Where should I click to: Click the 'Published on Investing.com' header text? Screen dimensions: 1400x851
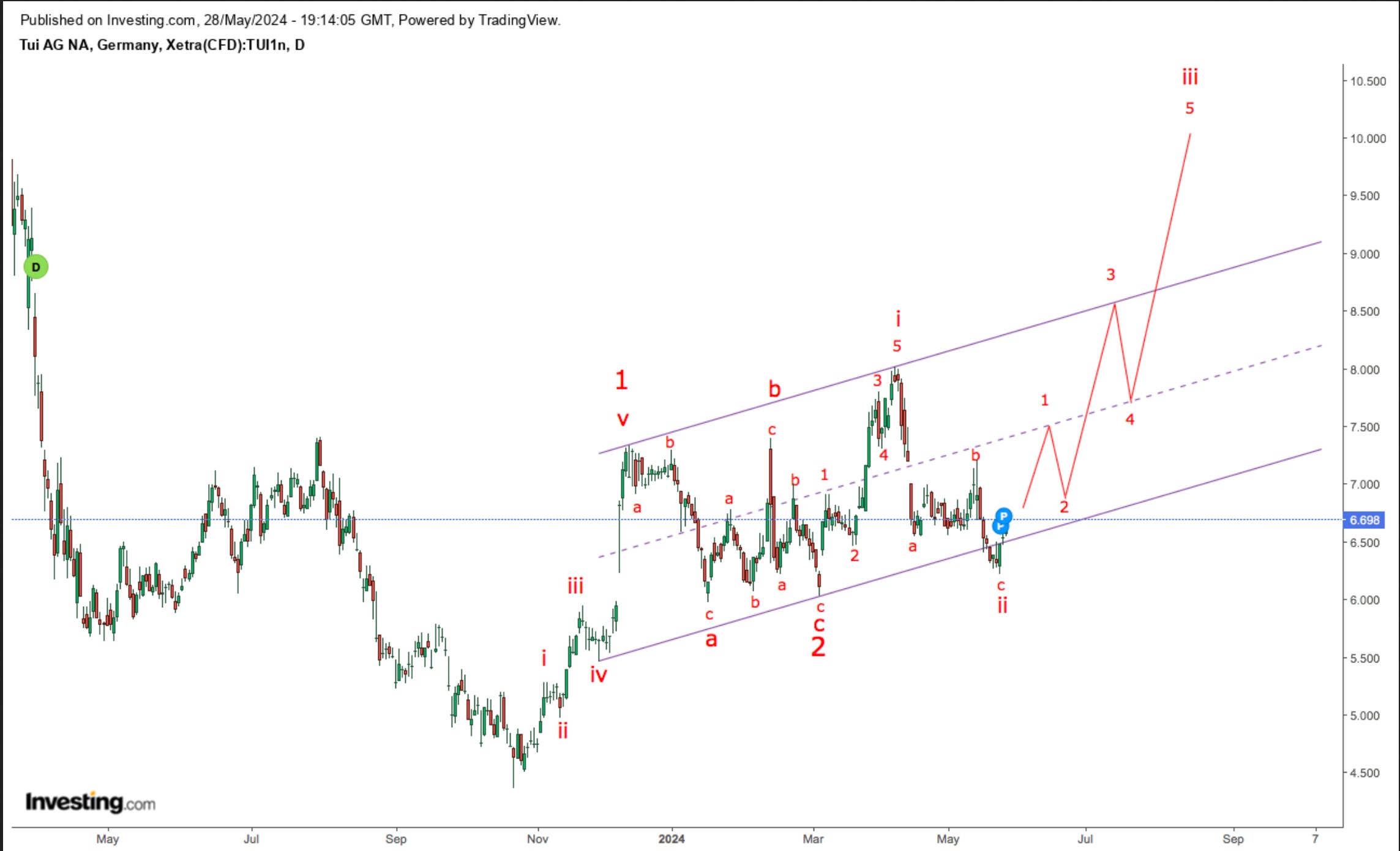[x=290, y=20]
